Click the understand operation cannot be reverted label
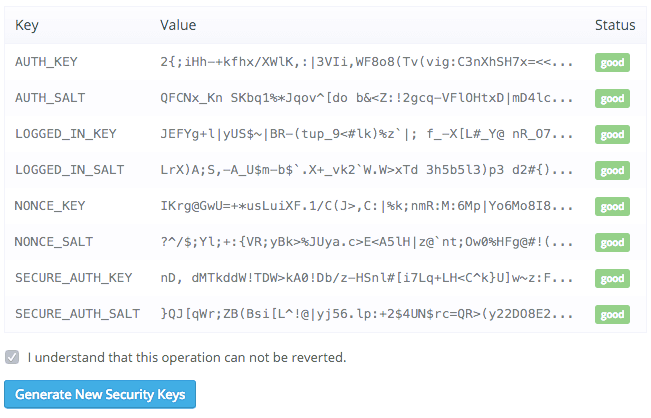The image size is (651, 418). pyautogui.click(x=187, y=357)
